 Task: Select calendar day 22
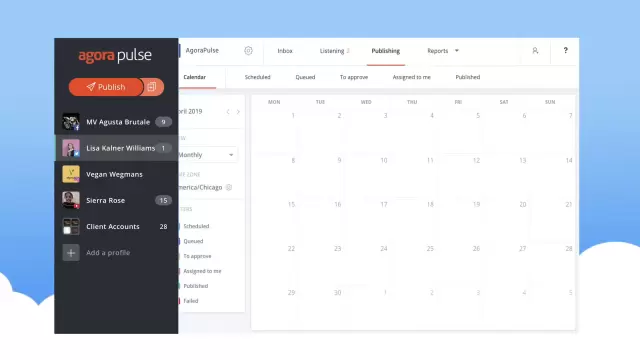tap(291, 249)
